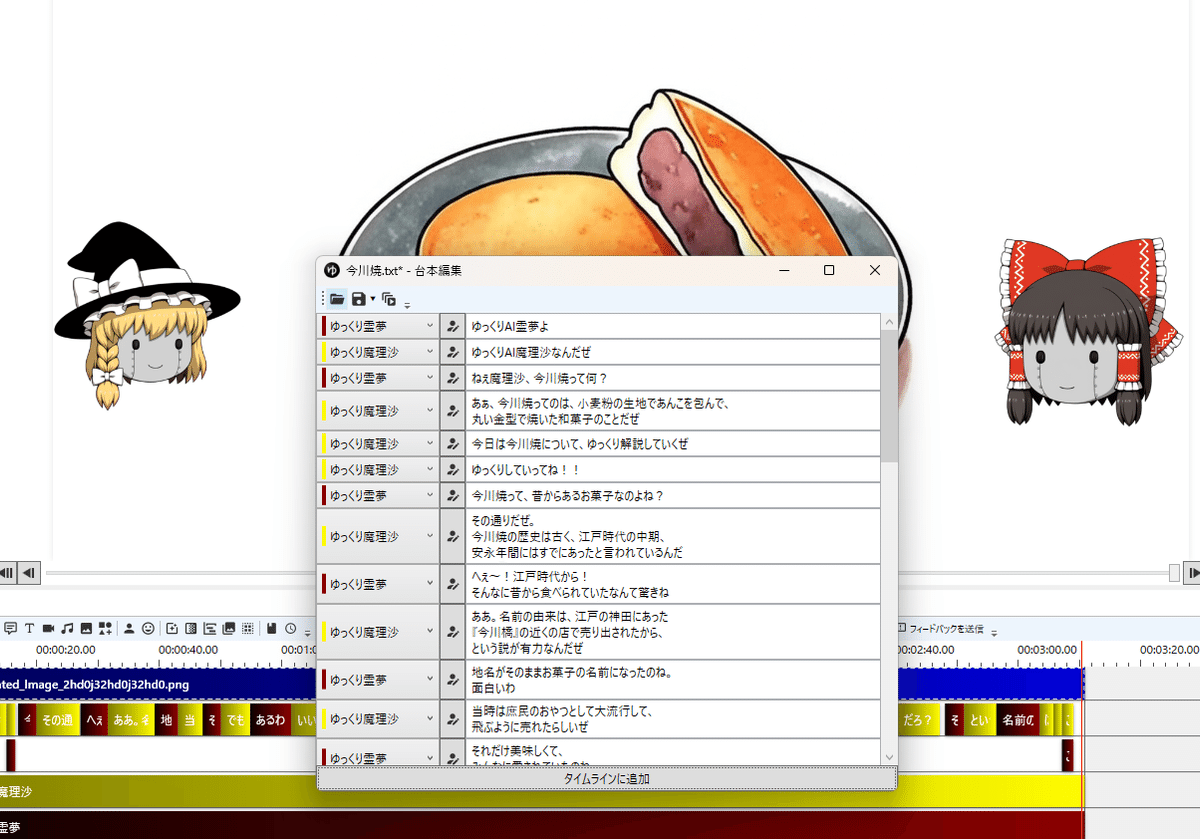Open character dropdown for 'ゆっくりAI霊夢よ' line

[x=429, y=326]
